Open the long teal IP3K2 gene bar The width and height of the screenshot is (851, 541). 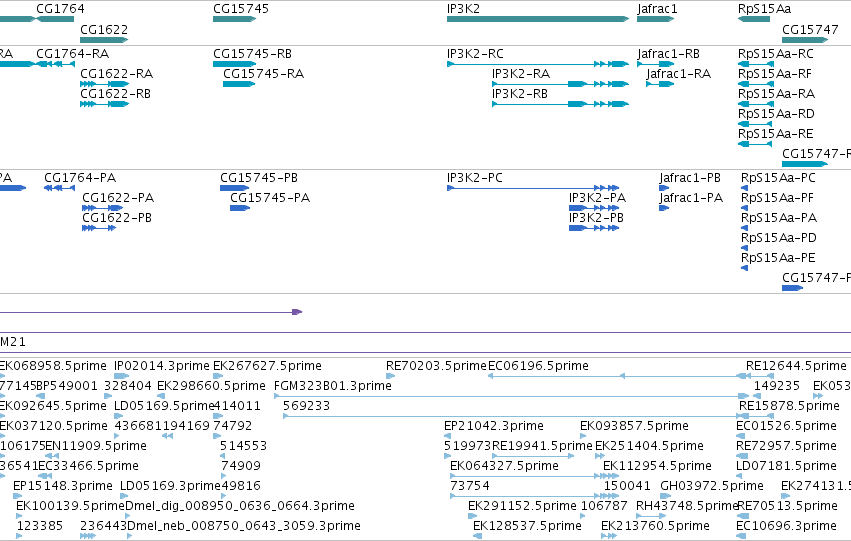coord(538,19)
